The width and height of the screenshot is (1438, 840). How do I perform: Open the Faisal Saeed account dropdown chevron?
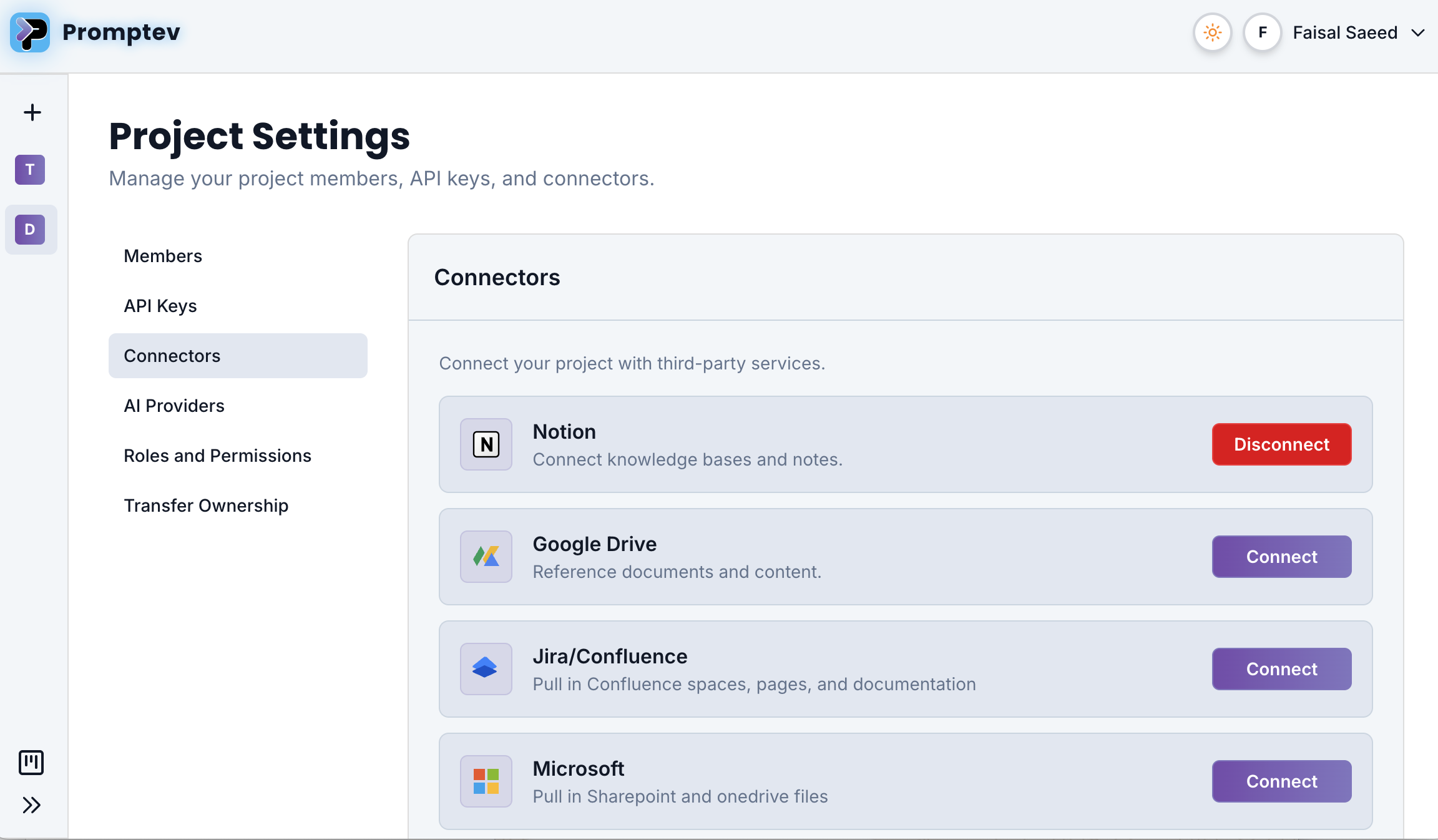coord(1418,32)
